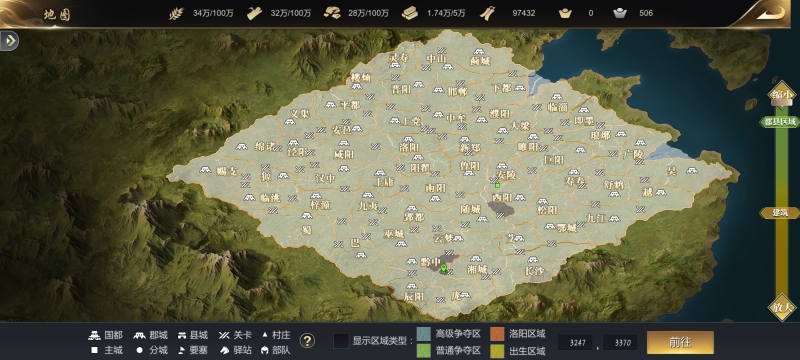Tick the 显示区域类型 checkbox
Viewport: 800px width, 360px height.
coord(341,341)
